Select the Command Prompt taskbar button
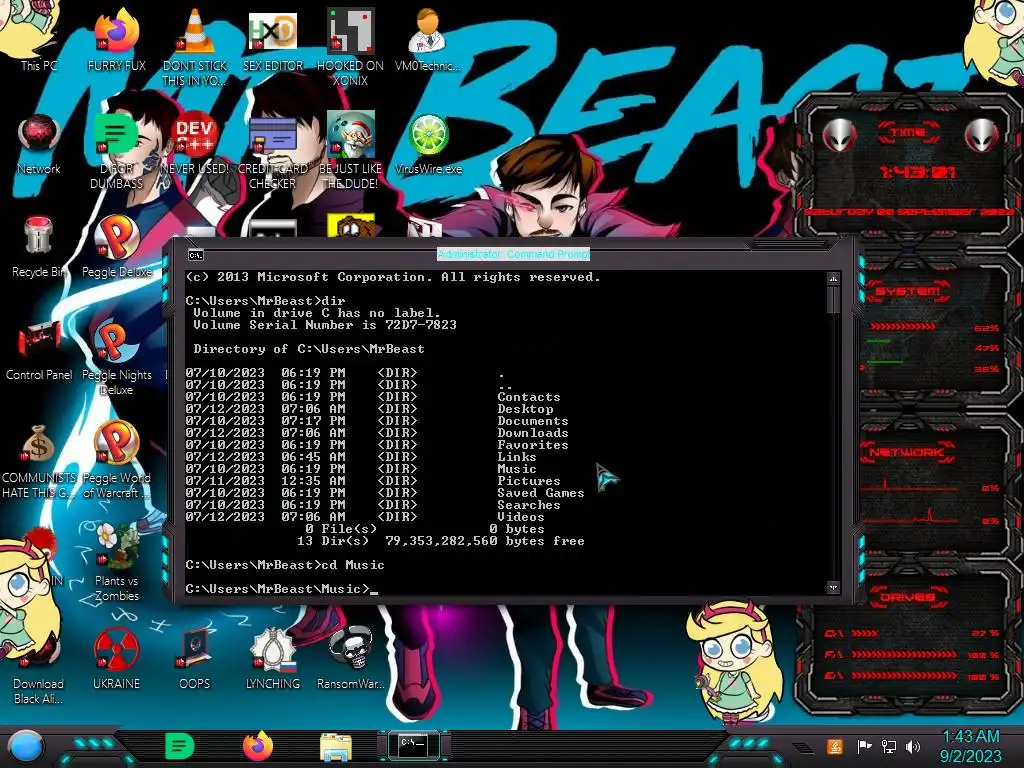The image size is (1024, 768). tap(413, 746)
